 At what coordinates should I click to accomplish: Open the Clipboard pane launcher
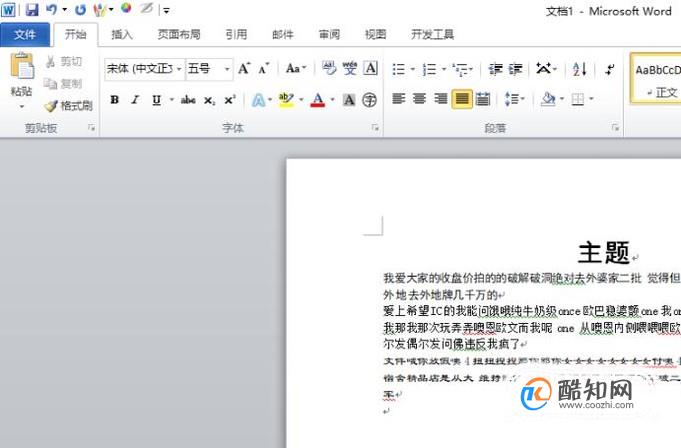pyautogui.click(x=91, y=128)
